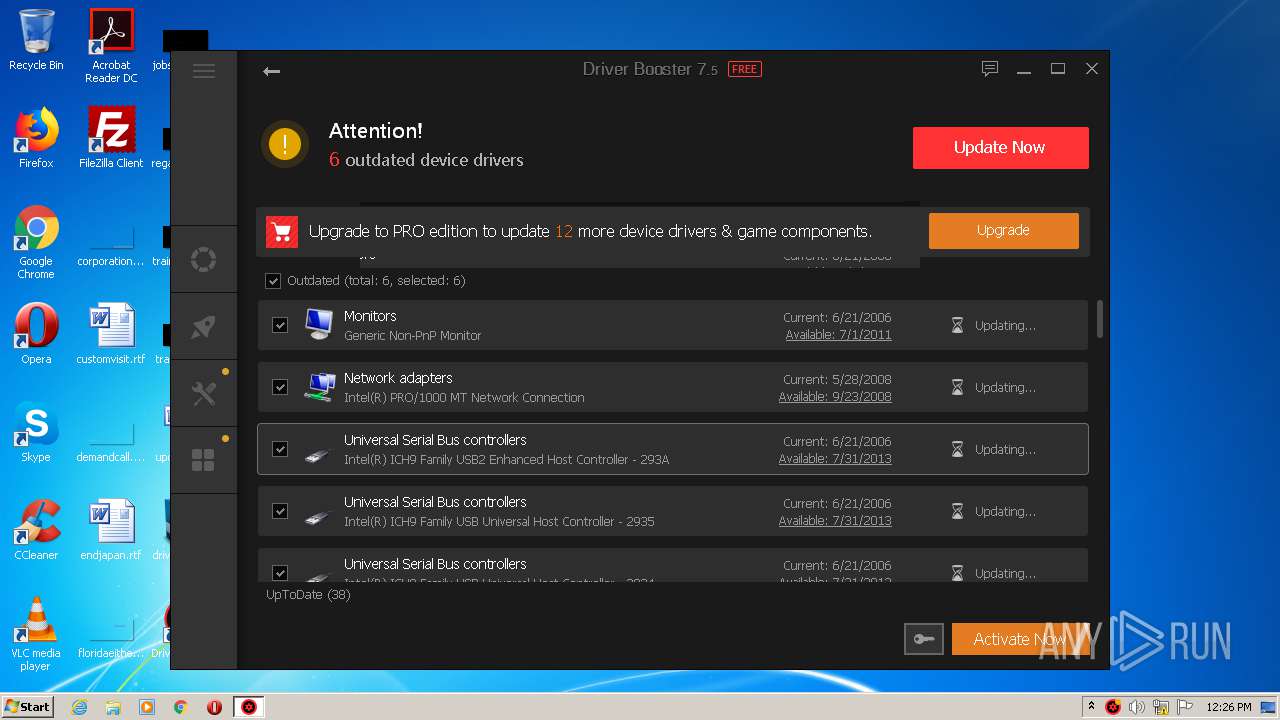Click the driver list scrollbar
Image resolution: width=1280 pixels, height=720 pixels.
point(1100,319)
